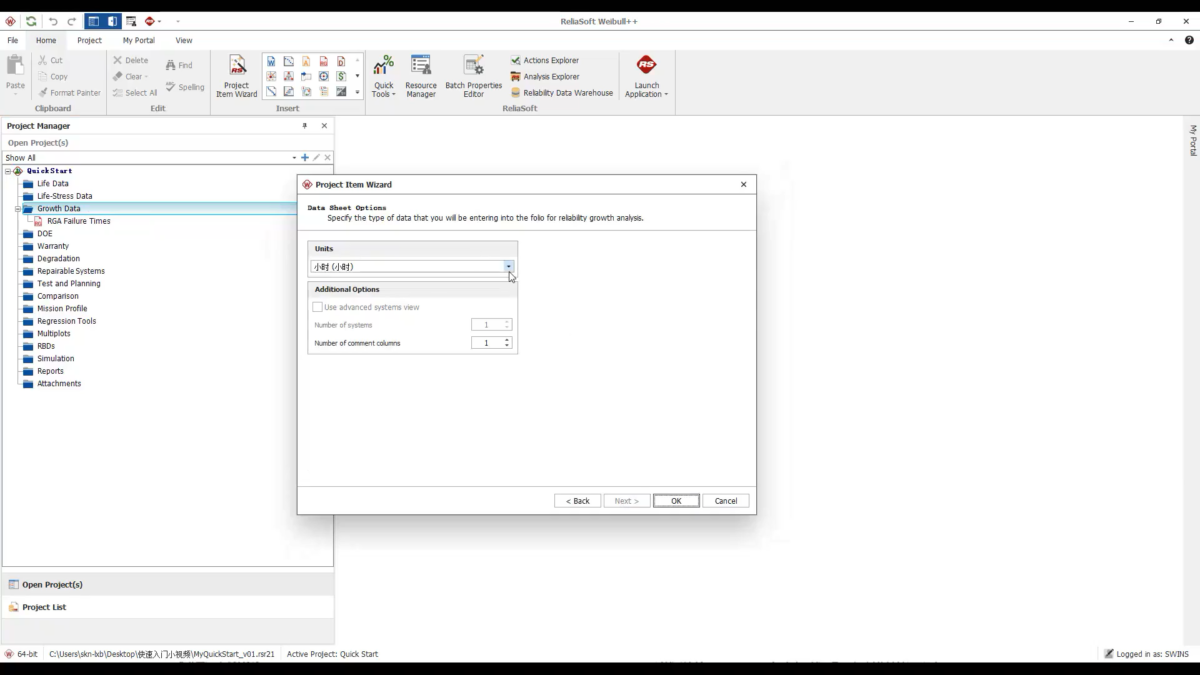
Task: Select the Regression Tools folder
Action: tap(67, 321)
